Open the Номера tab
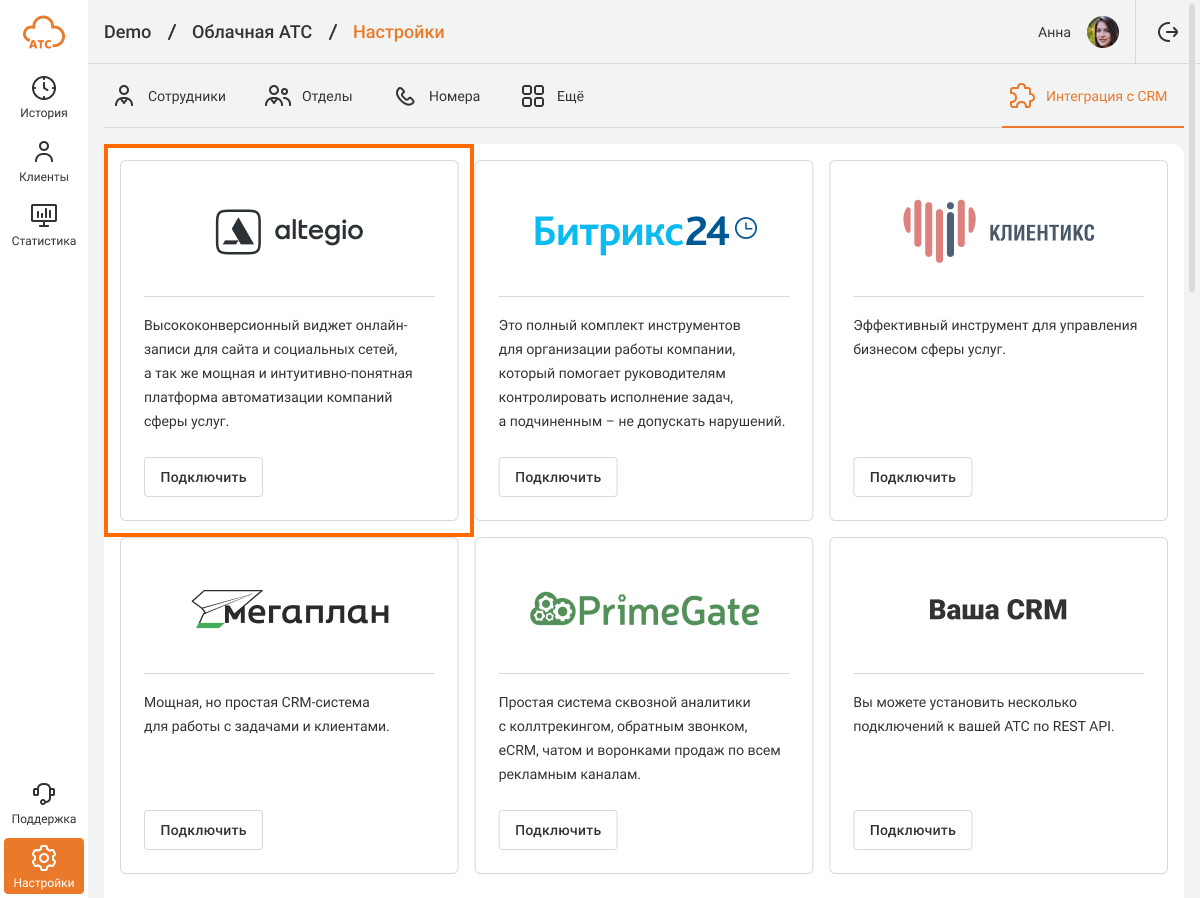 [x=438, y=97]
